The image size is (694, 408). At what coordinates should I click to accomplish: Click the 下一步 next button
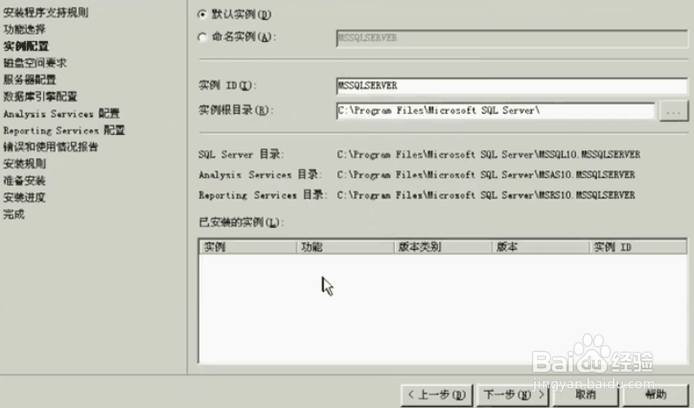tap(513, 395)
